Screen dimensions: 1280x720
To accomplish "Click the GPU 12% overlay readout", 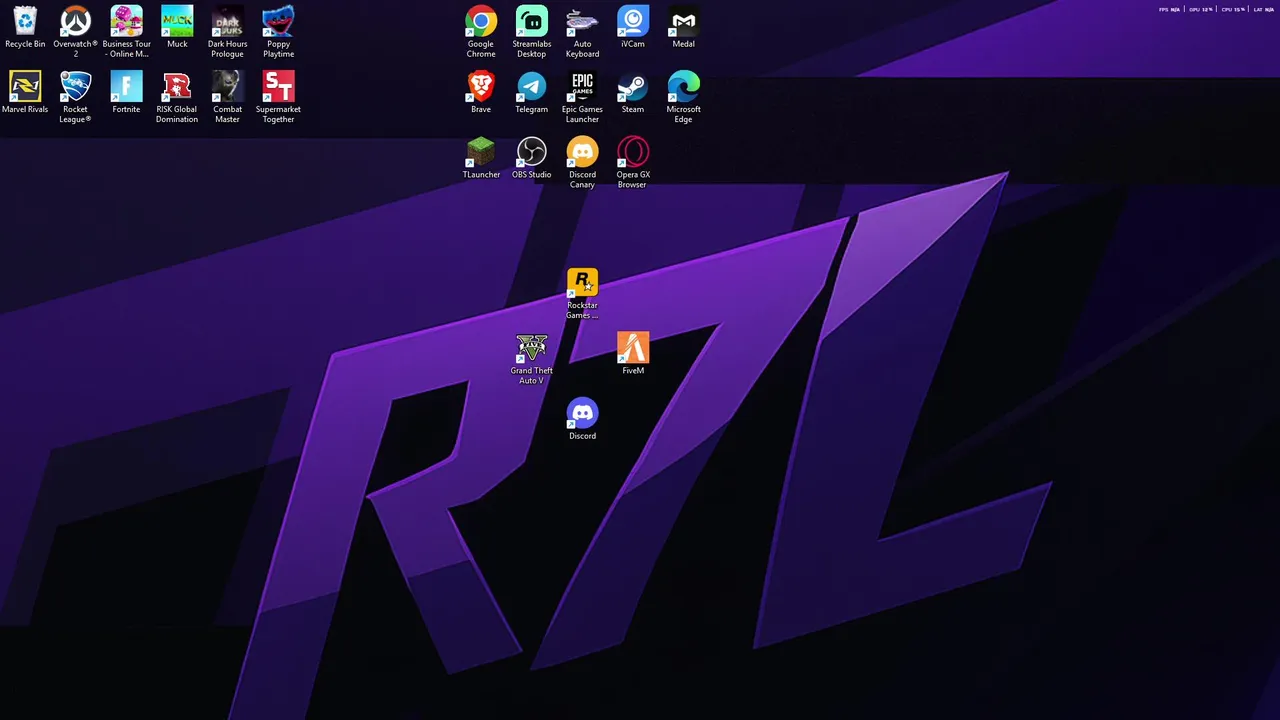I will click(1201, 9).
